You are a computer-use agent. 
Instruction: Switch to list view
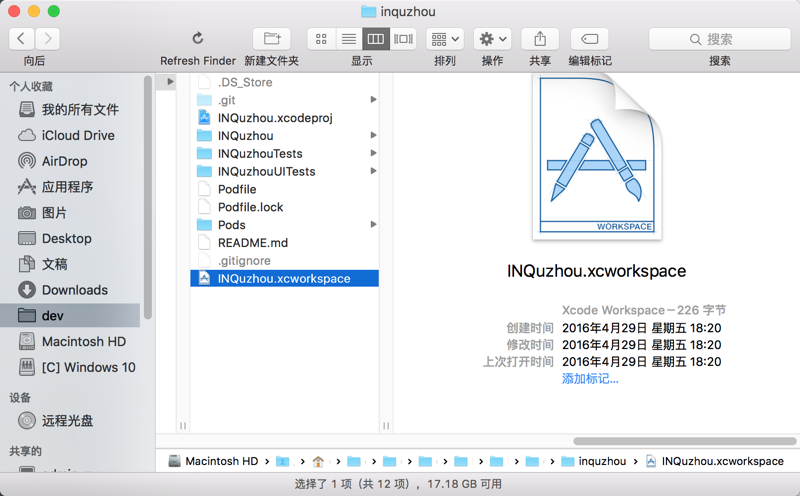(x=349, y=39)
